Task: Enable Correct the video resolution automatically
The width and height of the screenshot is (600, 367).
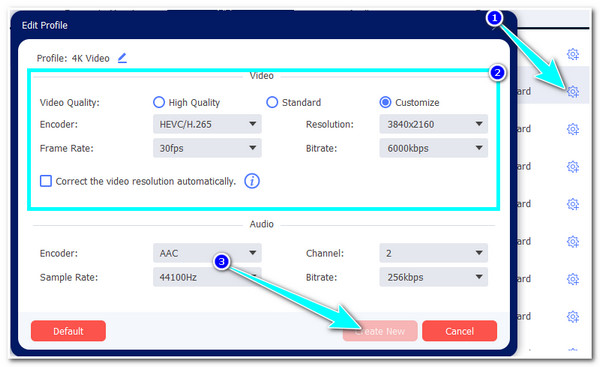Action: (46, 181)
